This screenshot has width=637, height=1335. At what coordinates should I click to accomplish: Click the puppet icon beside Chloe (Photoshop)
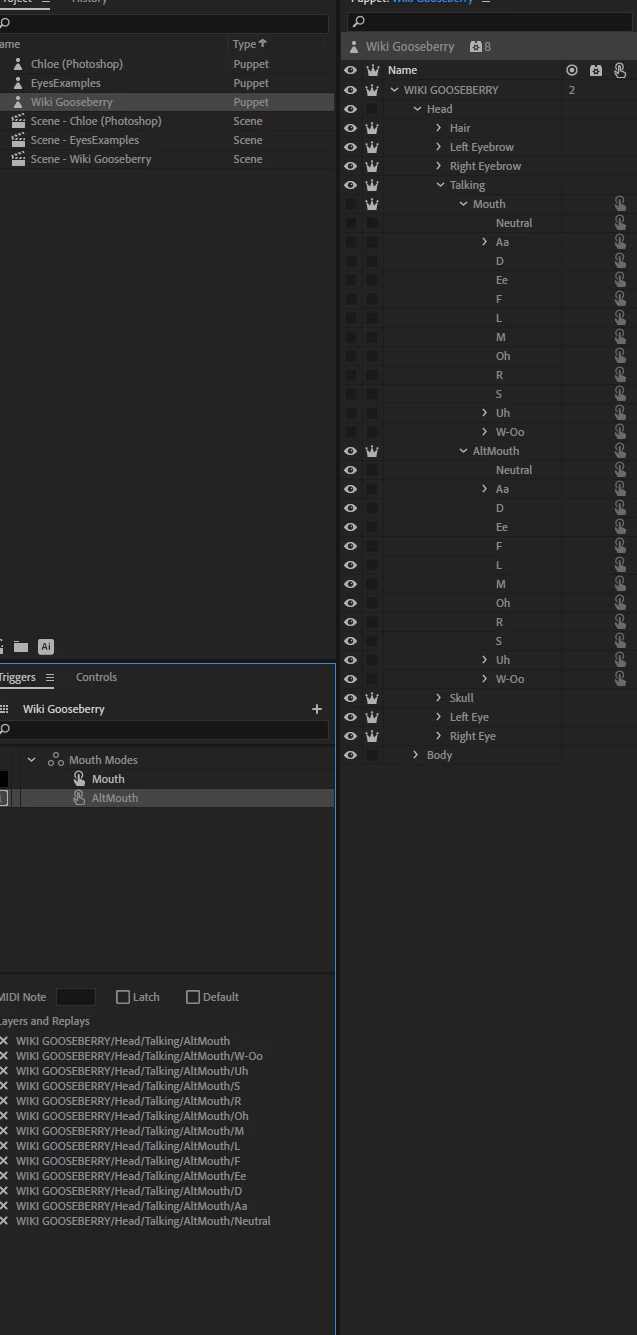click(18, 64)
